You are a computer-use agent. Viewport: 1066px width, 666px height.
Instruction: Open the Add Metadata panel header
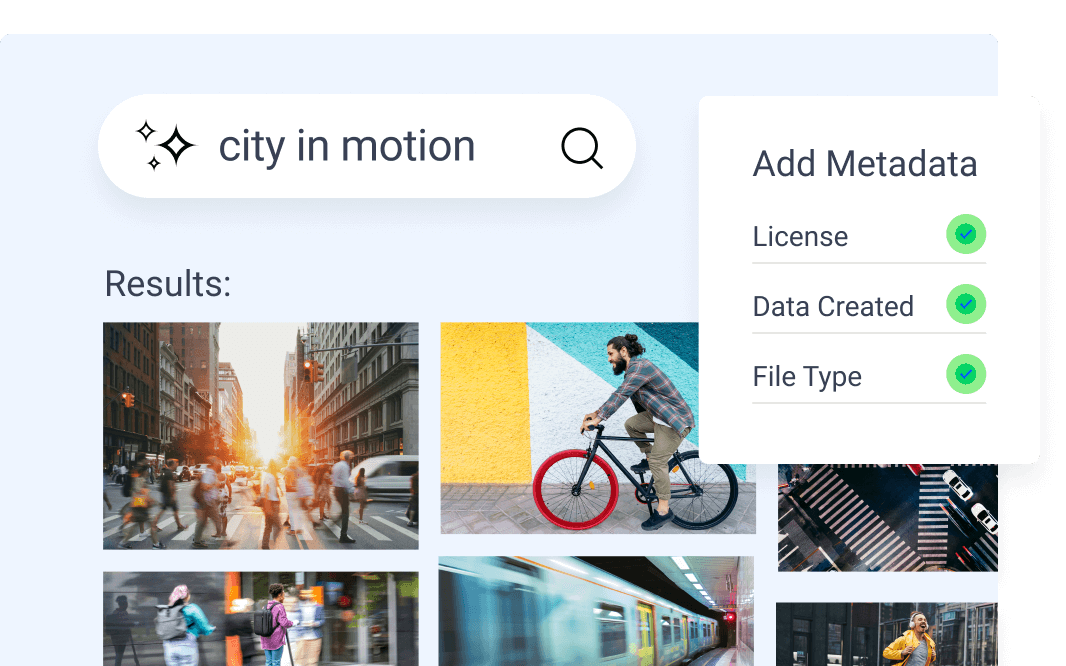(865, 164)
